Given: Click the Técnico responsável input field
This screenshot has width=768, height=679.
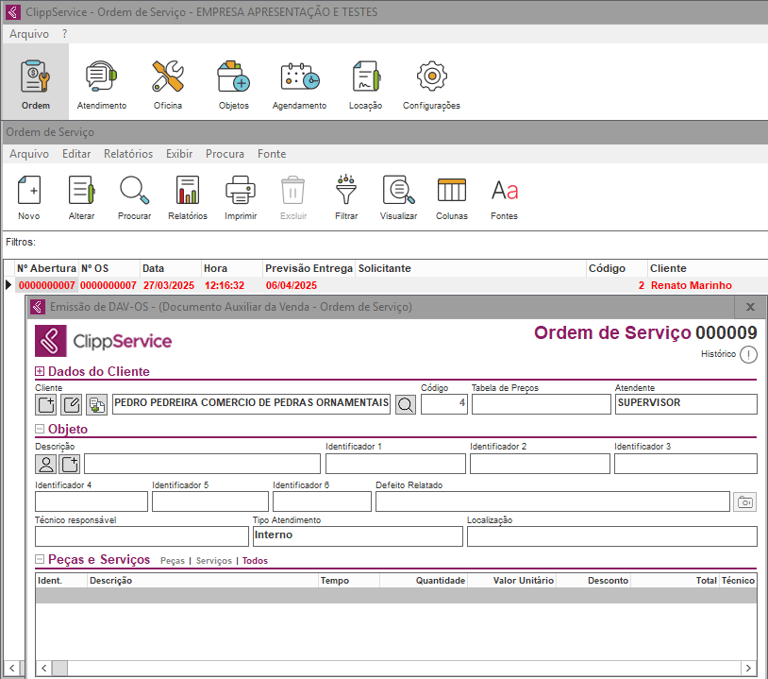Looking at the screenshot, I should 141,537.
